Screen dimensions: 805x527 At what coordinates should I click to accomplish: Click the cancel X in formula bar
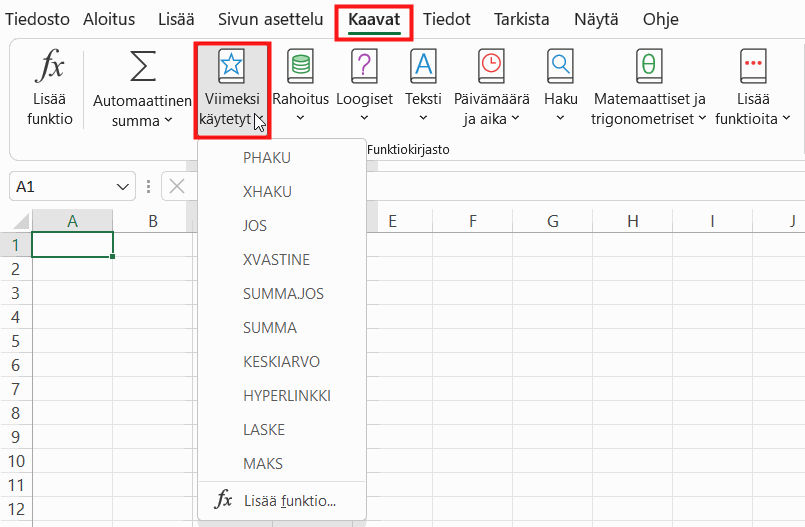[x=177, y=186]
